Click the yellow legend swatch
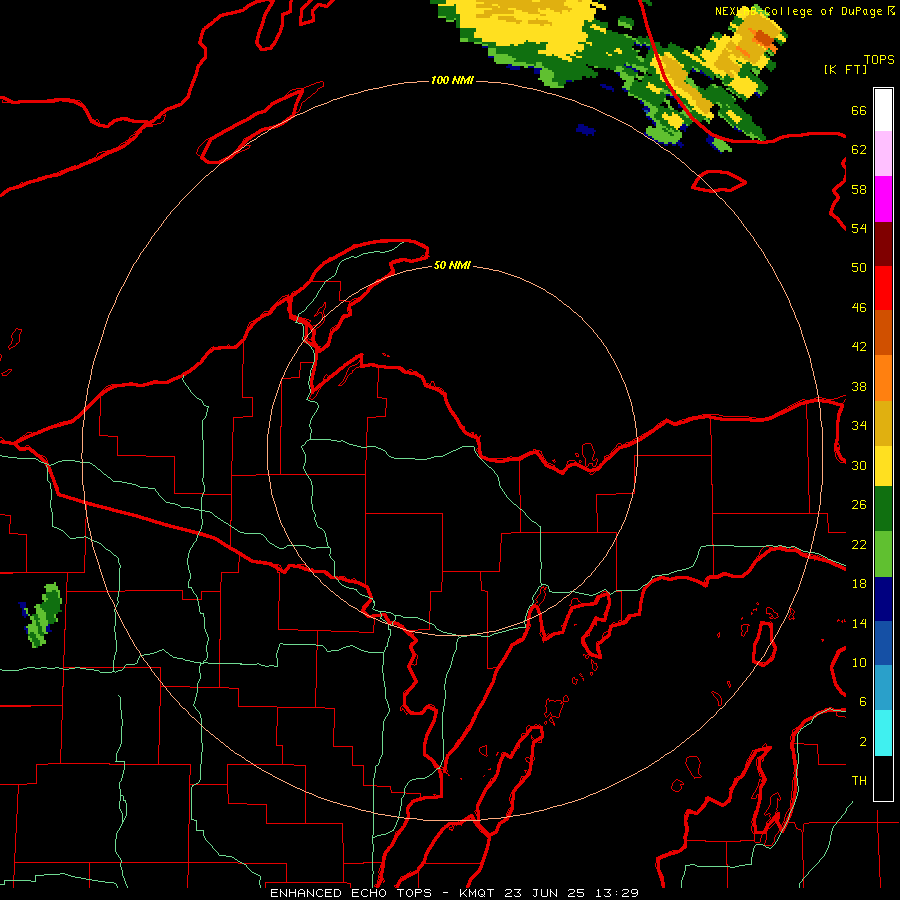This screenshot has height=900, width=900. [x=883, y=466]
